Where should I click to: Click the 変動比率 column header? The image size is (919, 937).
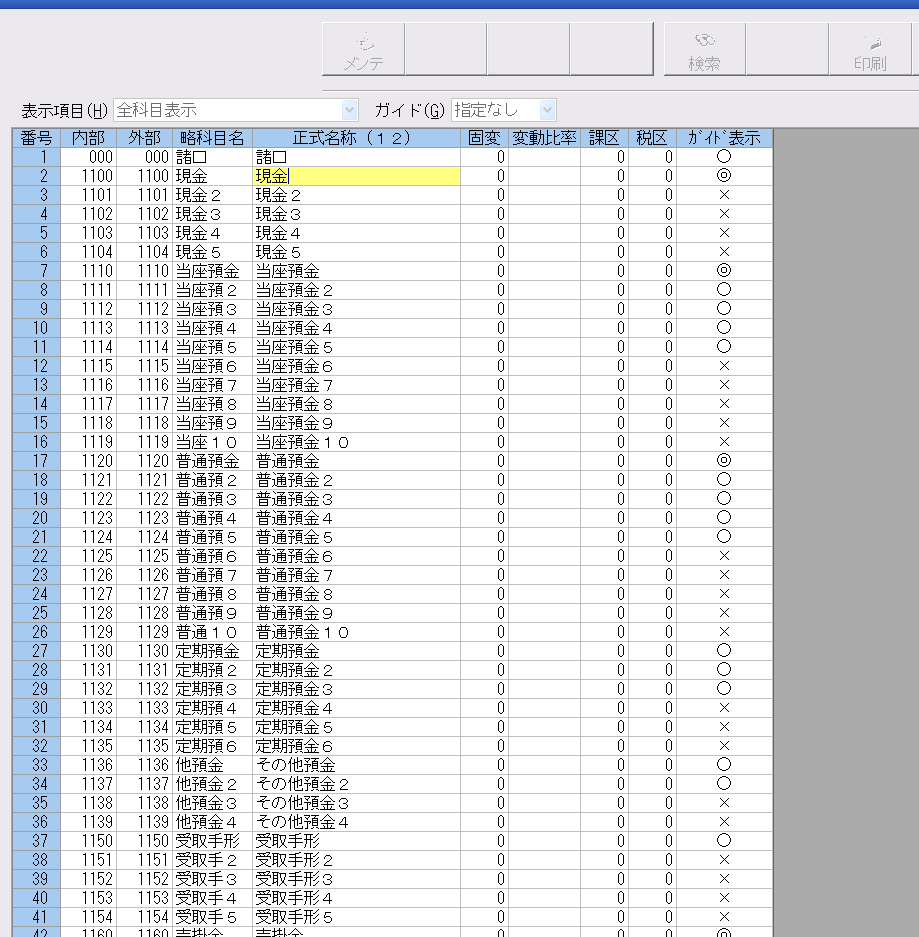[x=544, y=138]
